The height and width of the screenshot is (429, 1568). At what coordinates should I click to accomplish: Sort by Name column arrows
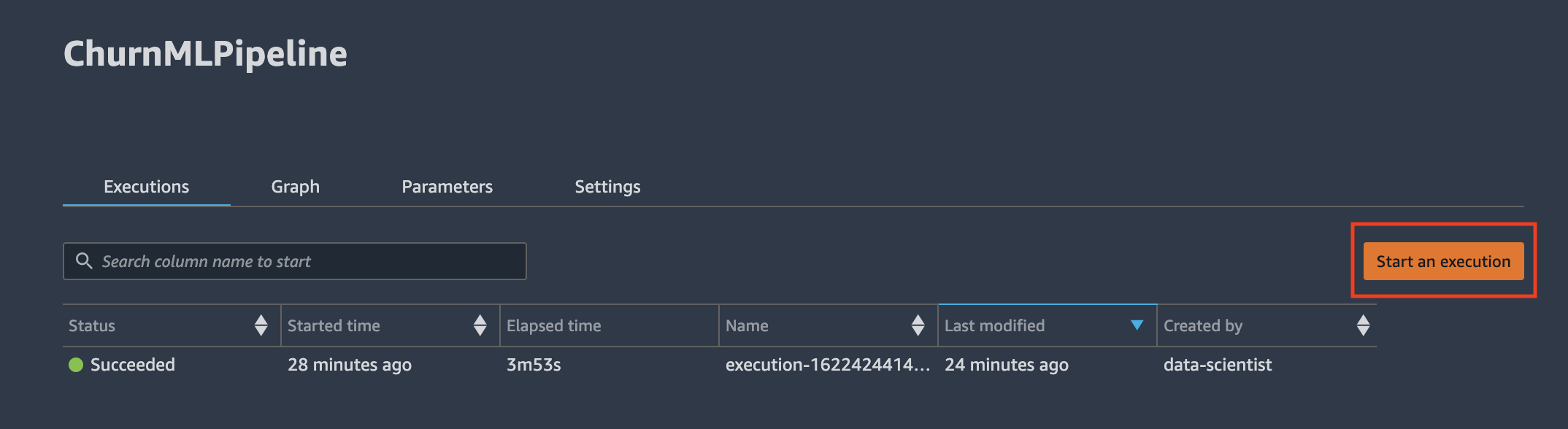918,325
